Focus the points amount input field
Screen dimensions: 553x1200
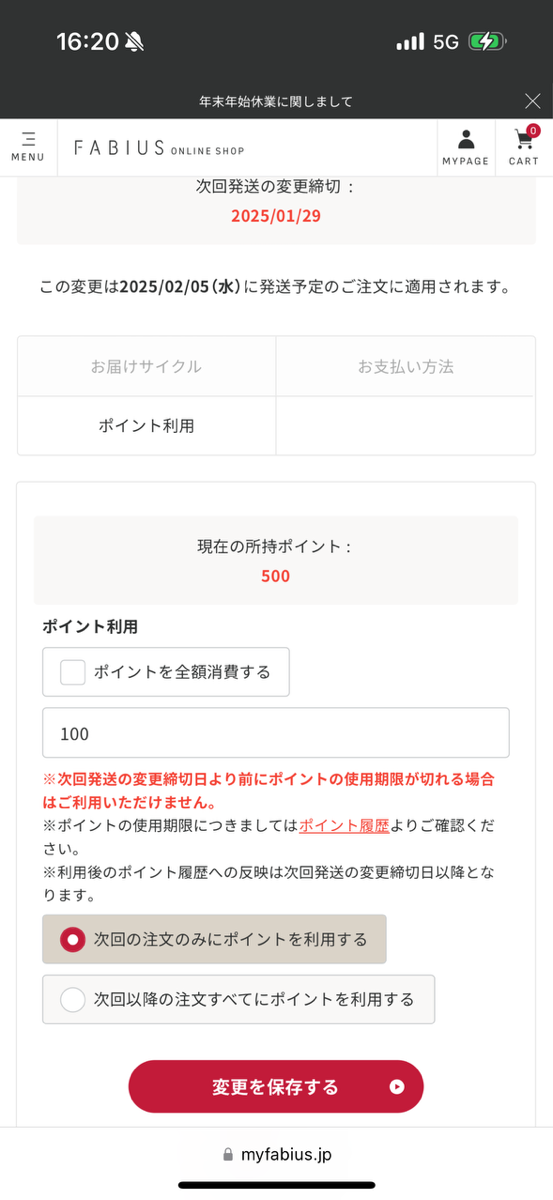[276, 733]
